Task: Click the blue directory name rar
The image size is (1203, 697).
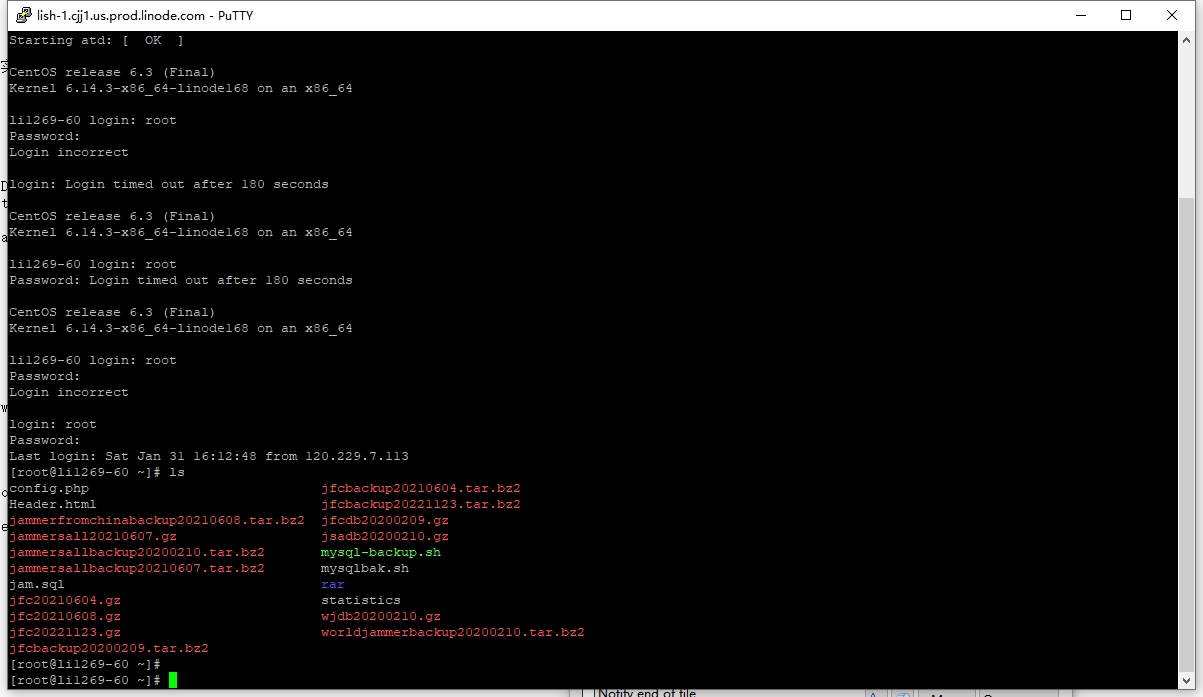Action: click(333, 584)
